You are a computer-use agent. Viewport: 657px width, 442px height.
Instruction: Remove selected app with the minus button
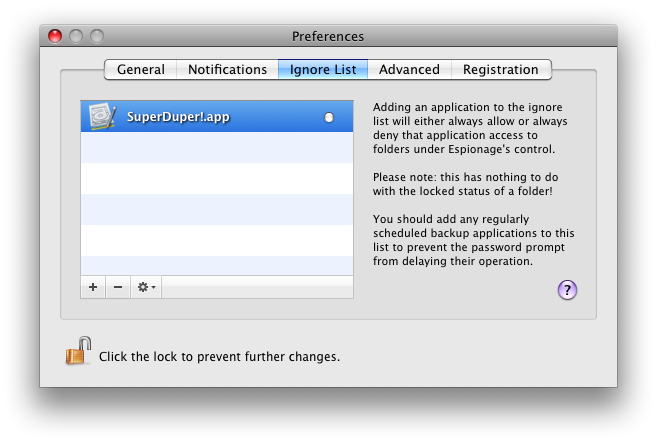(x=118, y=287)
